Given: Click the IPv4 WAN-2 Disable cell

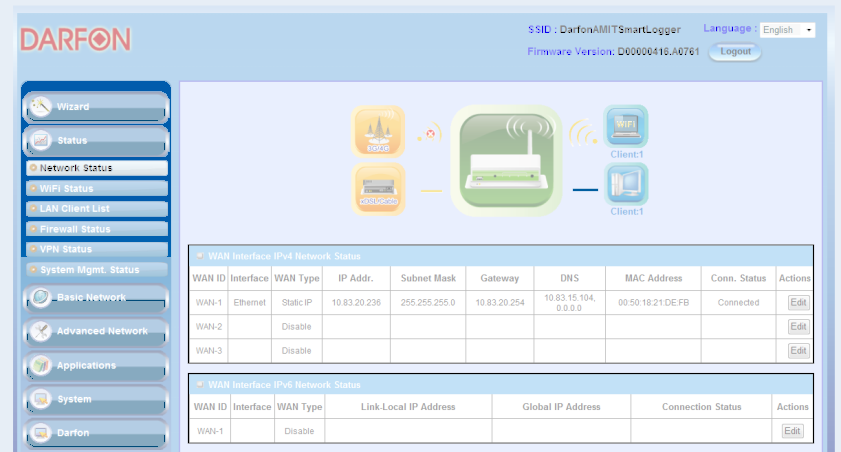Looking at the screenshot, I should (297, 327).
